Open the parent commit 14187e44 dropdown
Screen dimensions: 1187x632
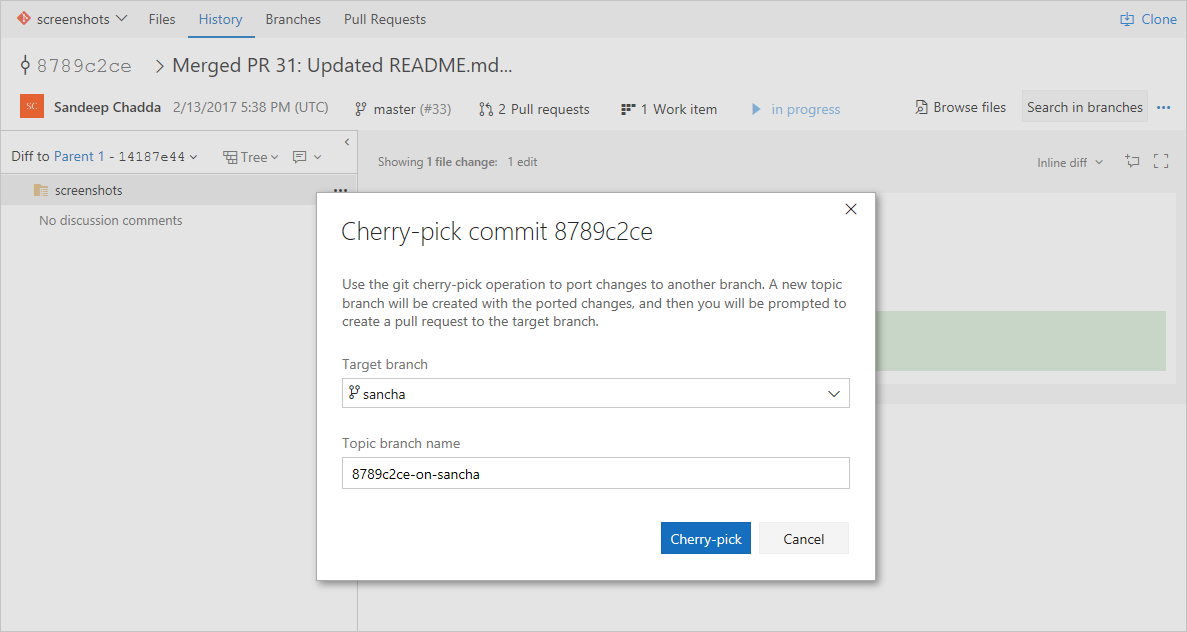pos(157,157)
